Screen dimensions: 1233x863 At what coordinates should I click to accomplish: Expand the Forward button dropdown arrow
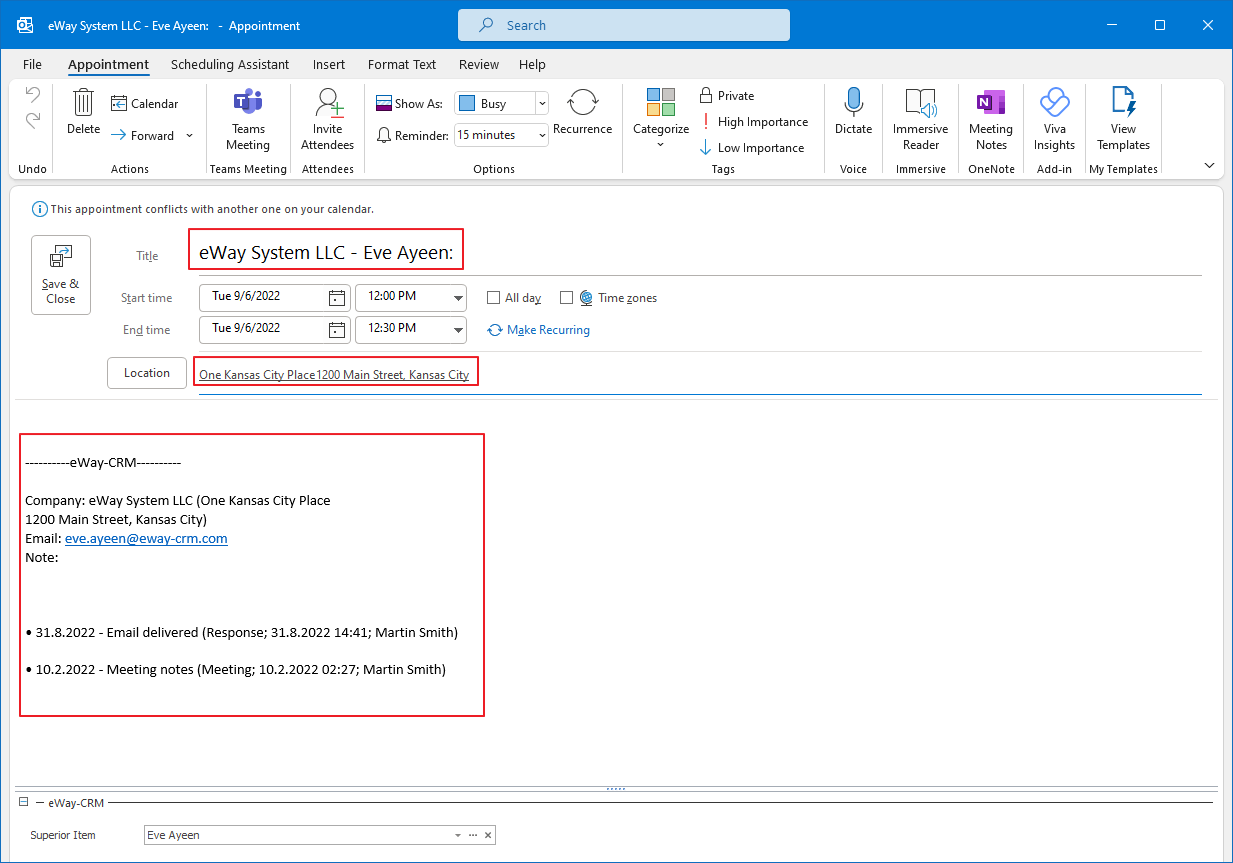click(x=189, y=136)
